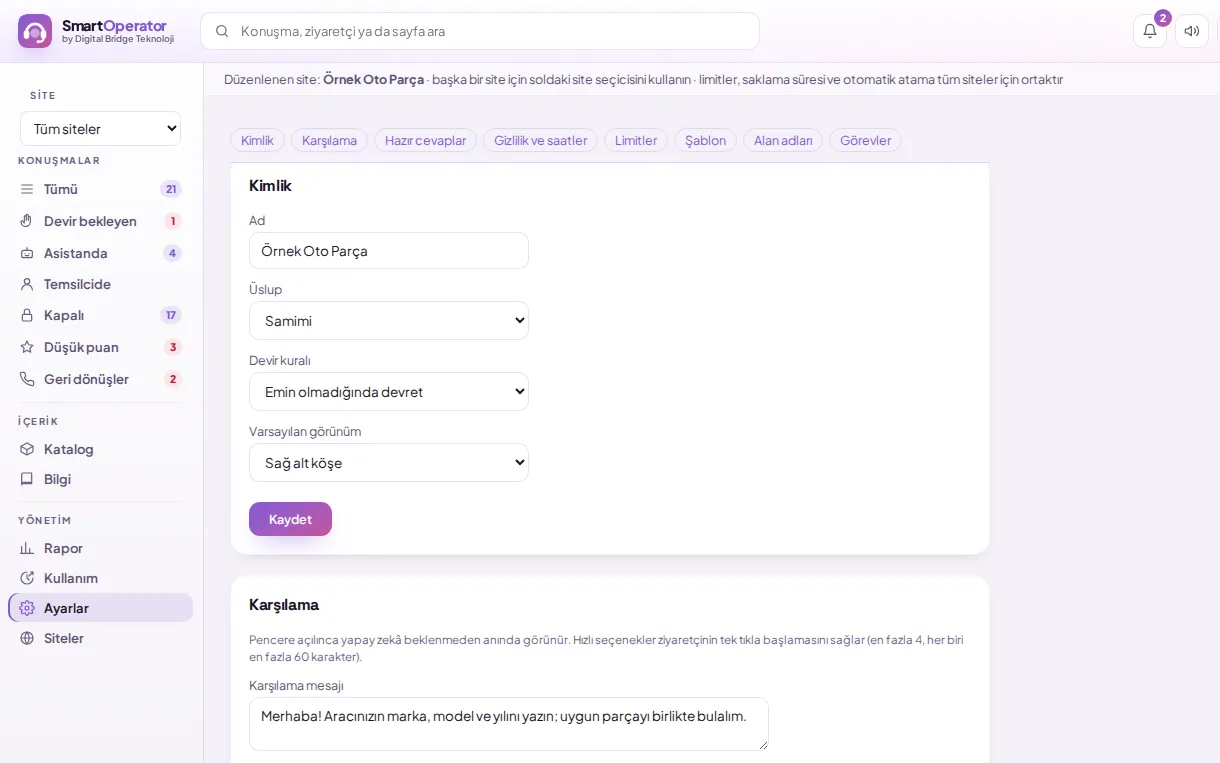The height and width of the screenshot is (763, 1220).
Task: Click the gauge icon beside Kullanım
Action: (x=27, y=578)
